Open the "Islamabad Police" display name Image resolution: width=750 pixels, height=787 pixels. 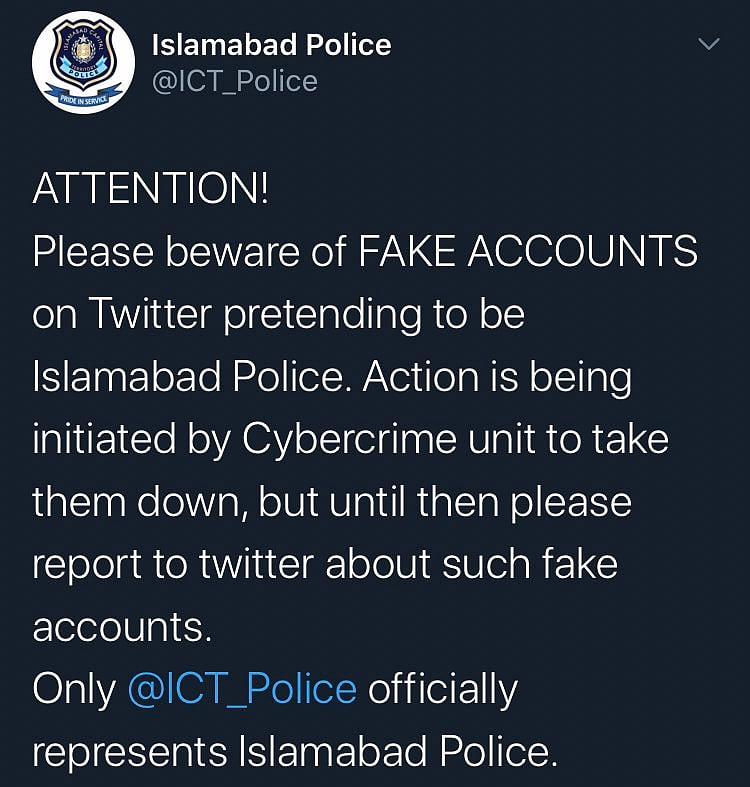270,44
